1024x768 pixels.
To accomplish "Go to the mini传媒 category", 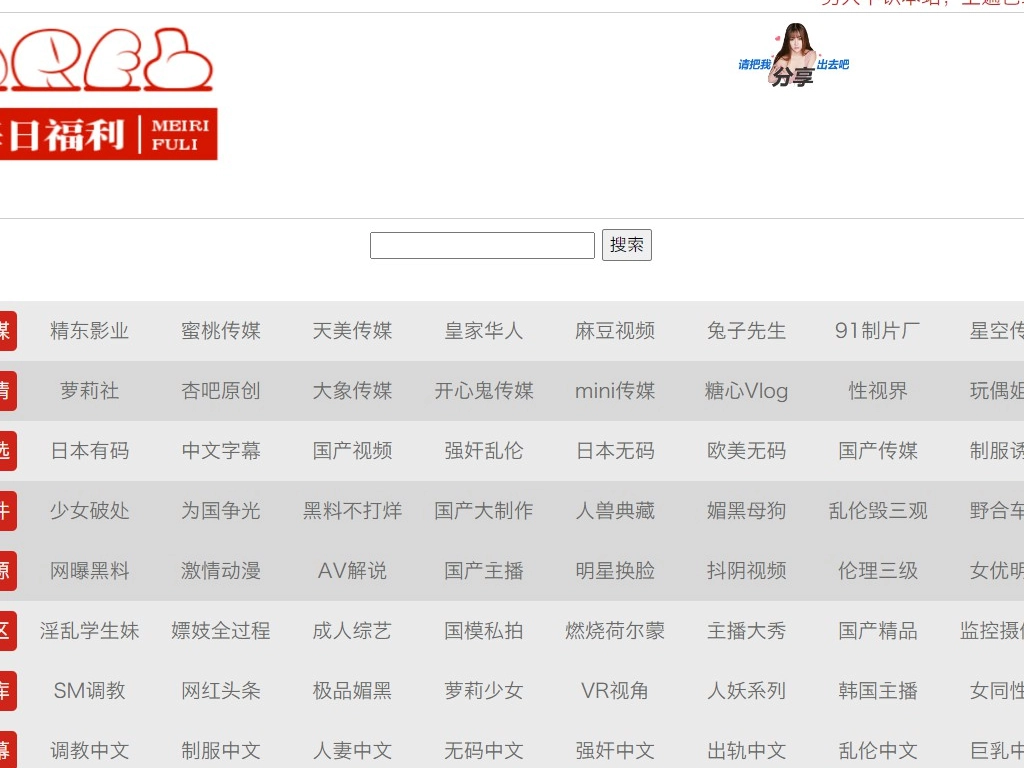I will [x=615, y=391].
